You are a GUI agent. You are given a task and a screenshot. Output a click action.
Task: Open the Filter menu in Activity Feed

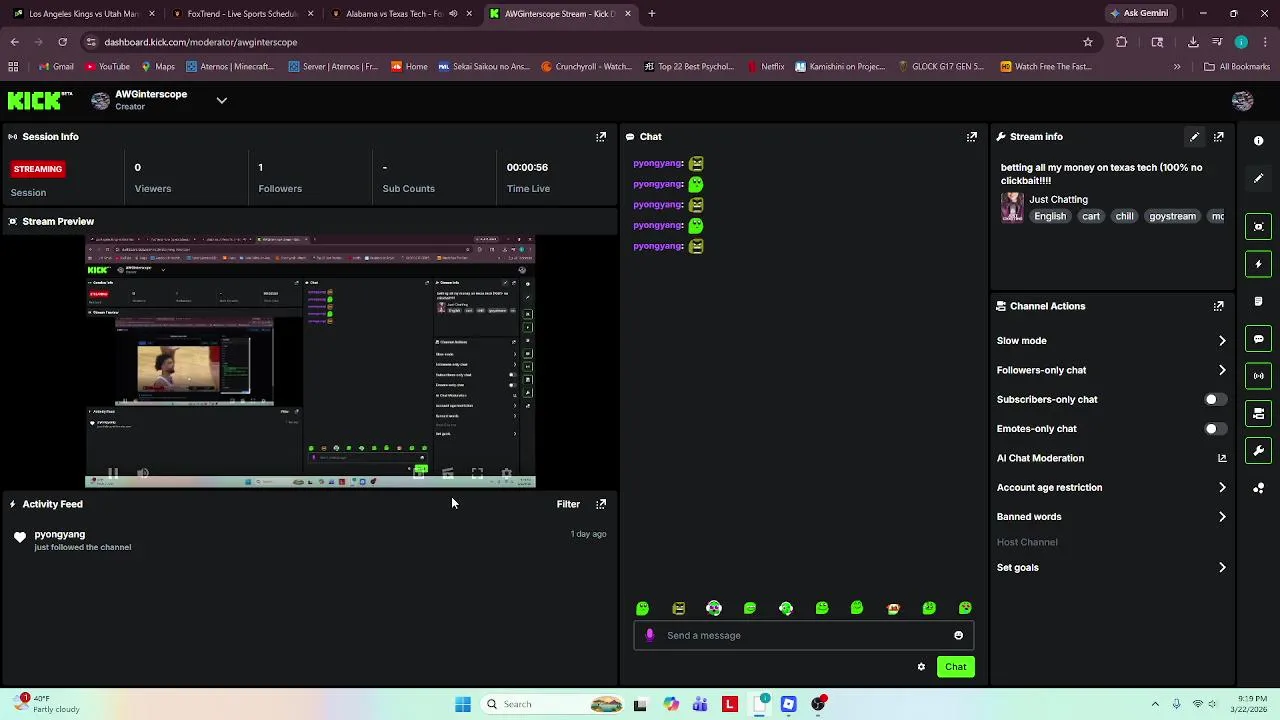click(568, 504)
